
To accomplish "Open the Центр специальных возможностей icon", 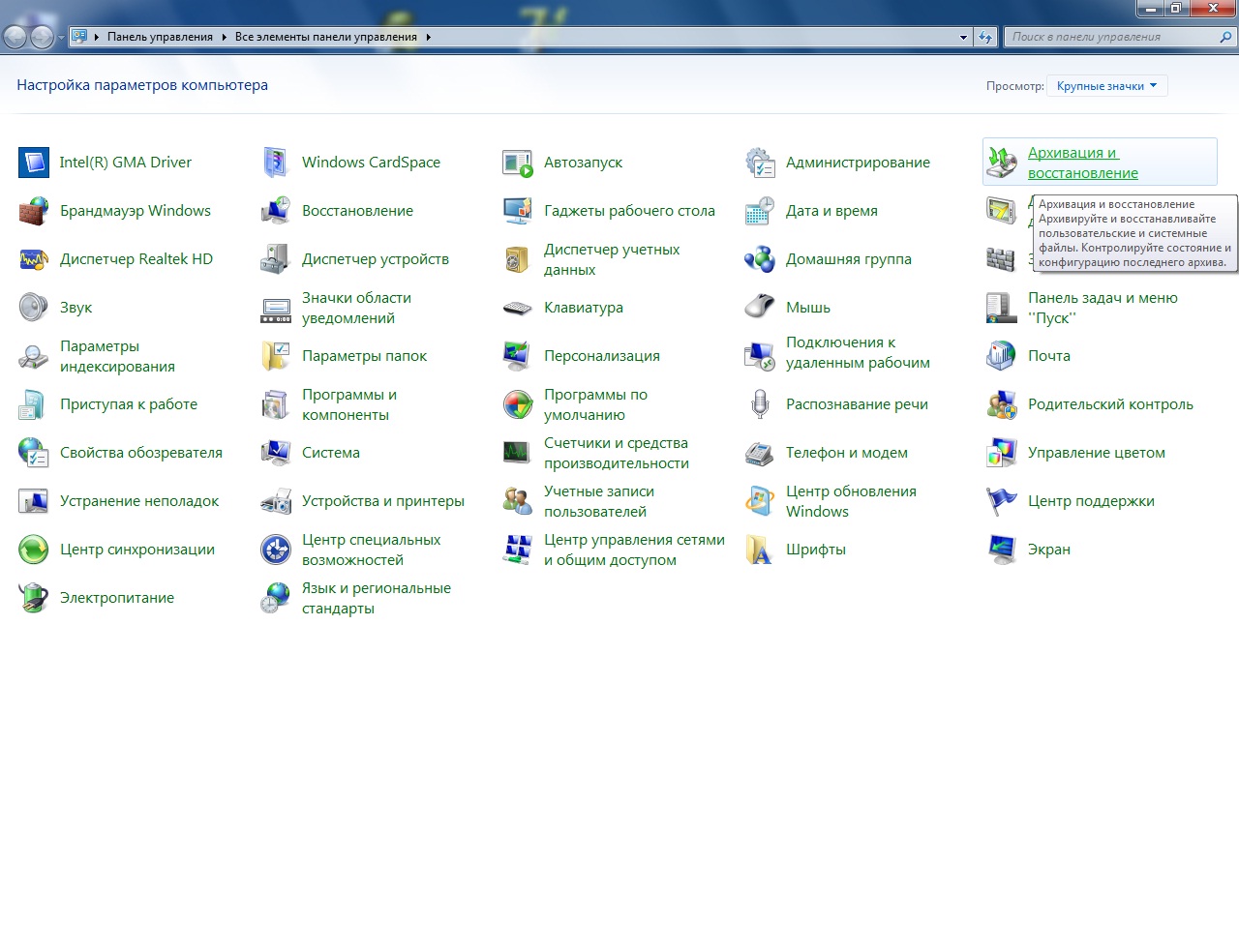I will [x=276, y=550].
